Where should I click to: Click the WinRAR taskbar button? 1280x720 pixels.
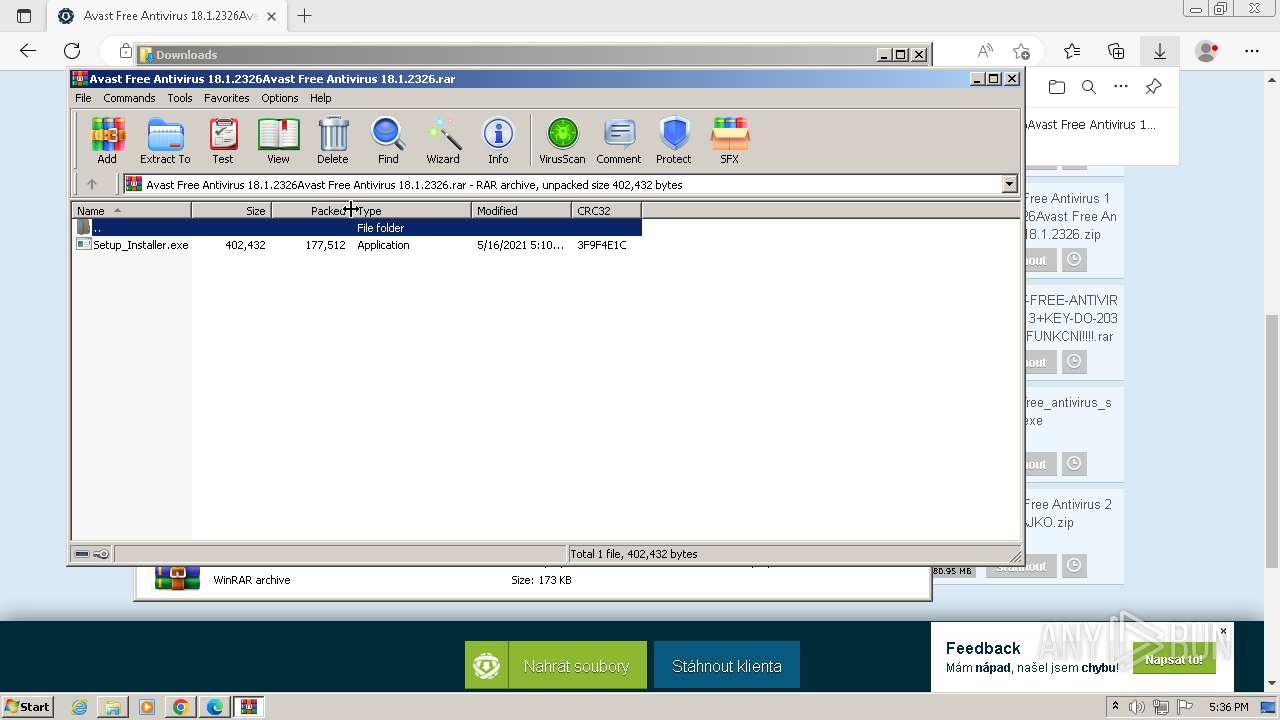(249, 707)
